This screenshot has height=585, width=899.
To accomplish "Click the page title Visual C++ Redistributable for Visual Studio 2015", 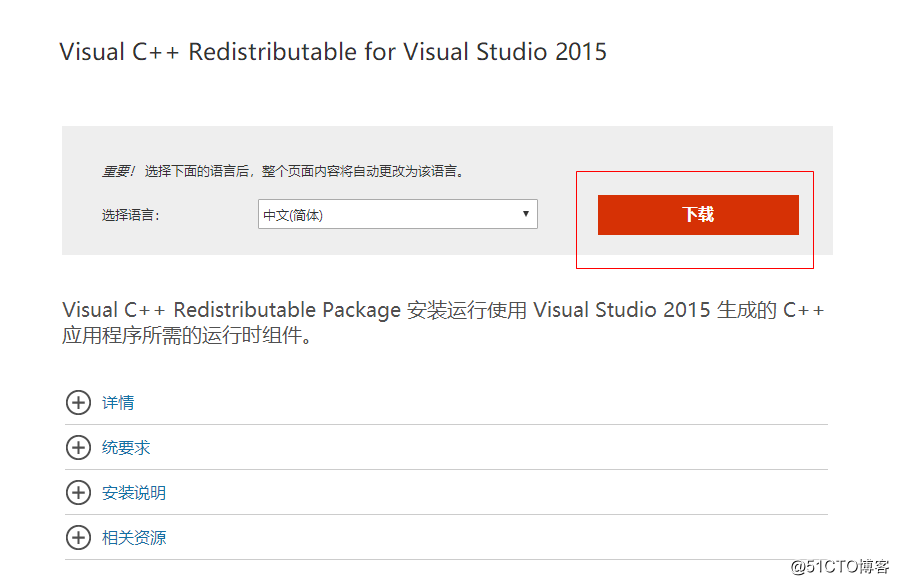I will pyautogui.click(x=333, y=52).
